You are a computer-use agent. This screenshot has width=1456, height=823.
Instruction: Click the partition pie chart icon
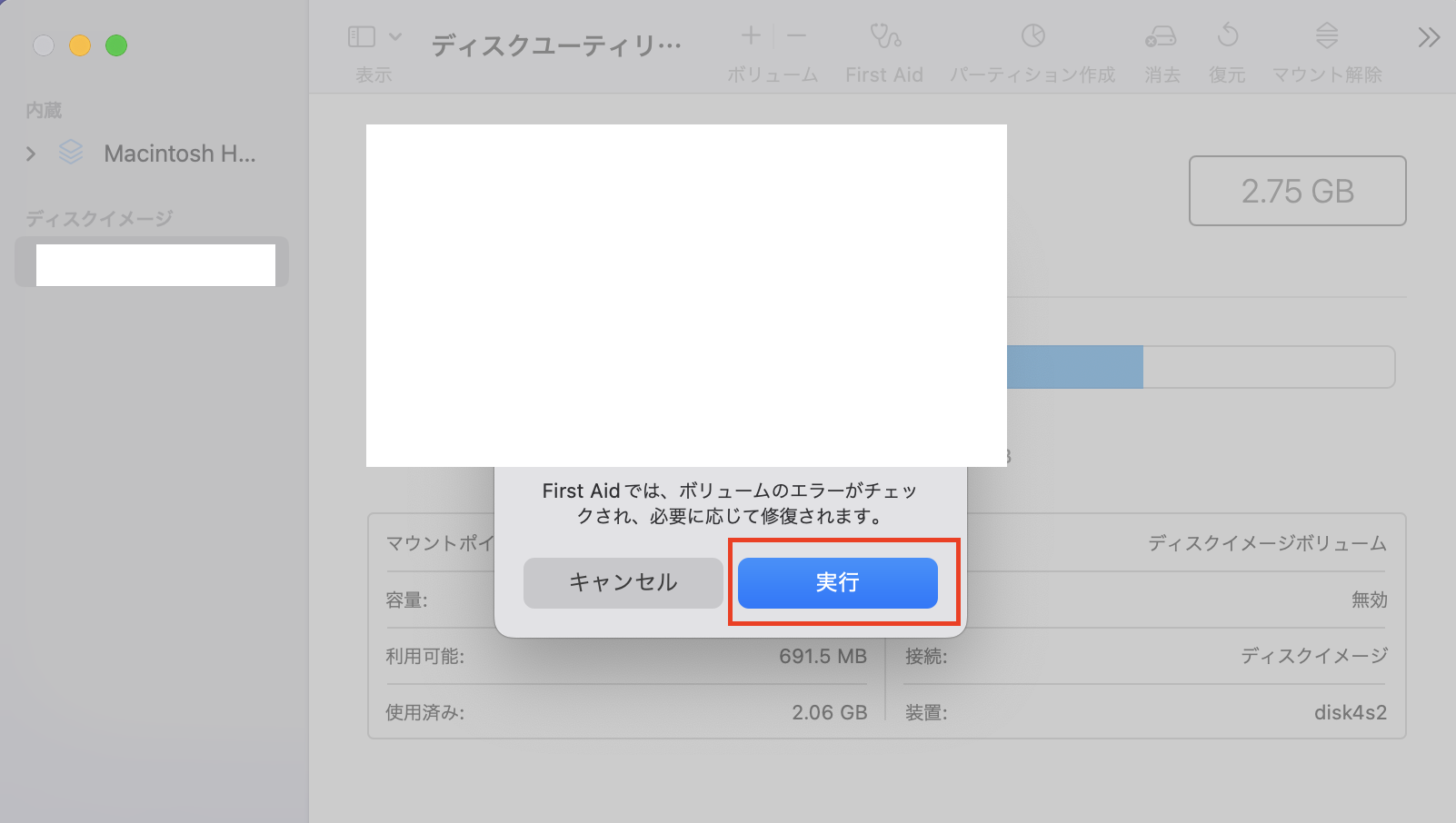[x=1032, y=36]
